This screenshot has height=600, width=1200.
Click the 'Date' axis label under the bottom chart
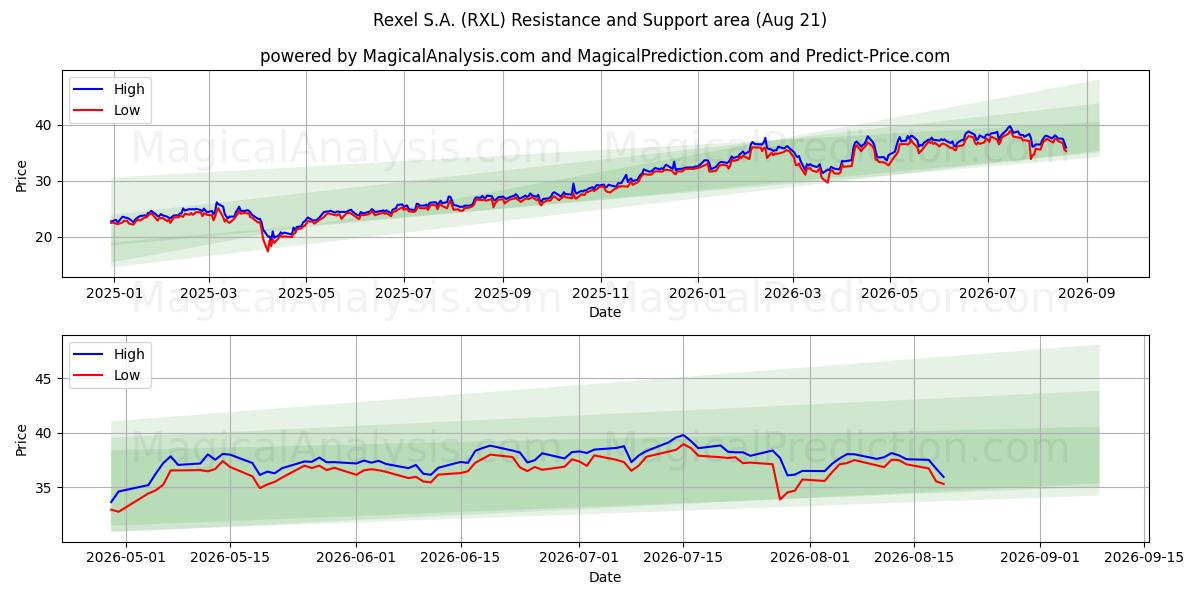605,577
